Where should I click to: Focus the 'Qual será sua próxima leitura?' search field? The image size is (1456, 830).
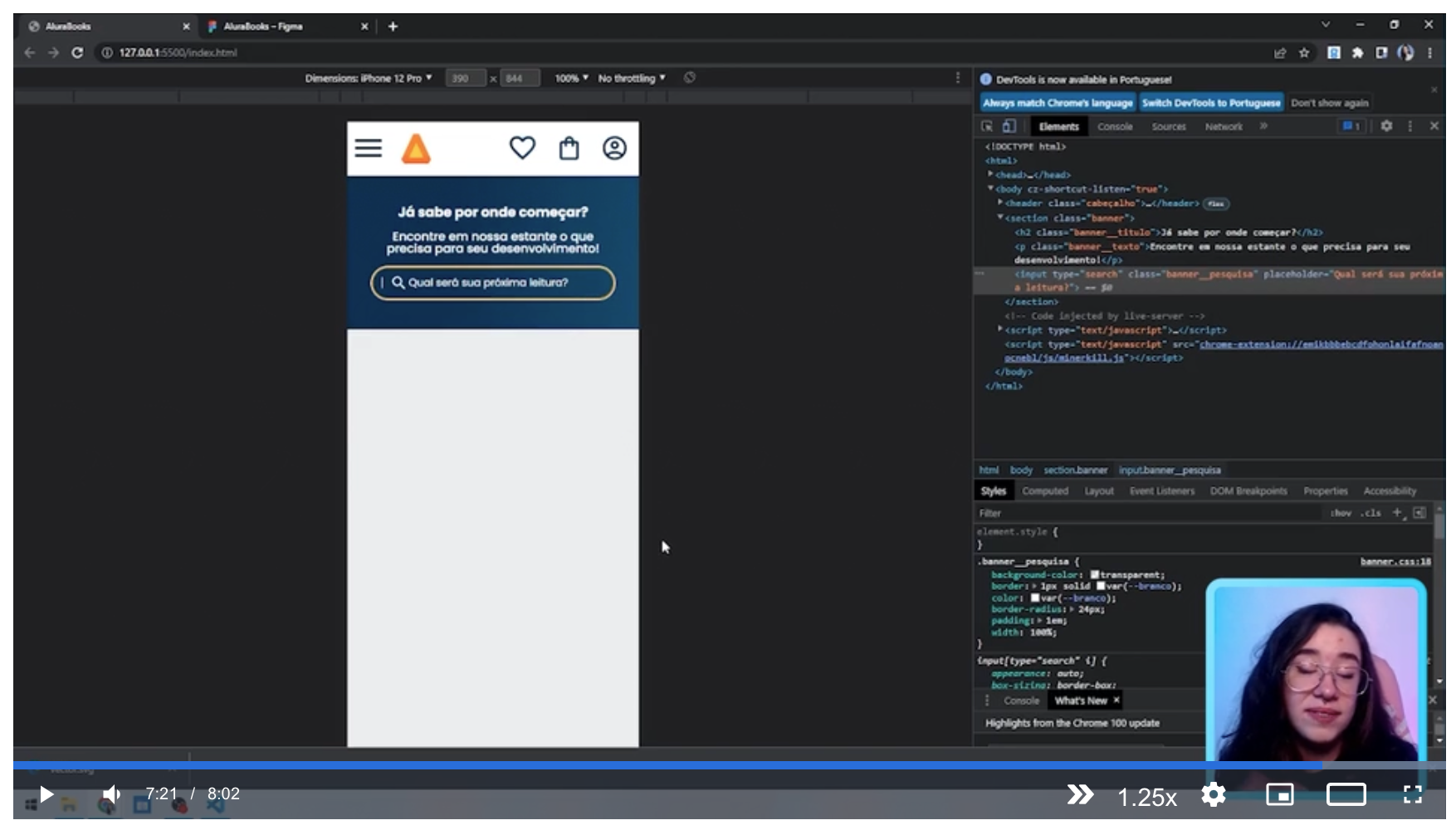[493, 282]
